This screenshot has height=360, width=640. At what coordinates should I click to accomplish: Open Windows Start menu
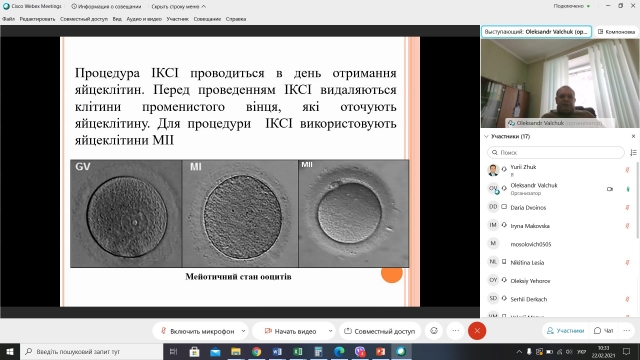10,351
